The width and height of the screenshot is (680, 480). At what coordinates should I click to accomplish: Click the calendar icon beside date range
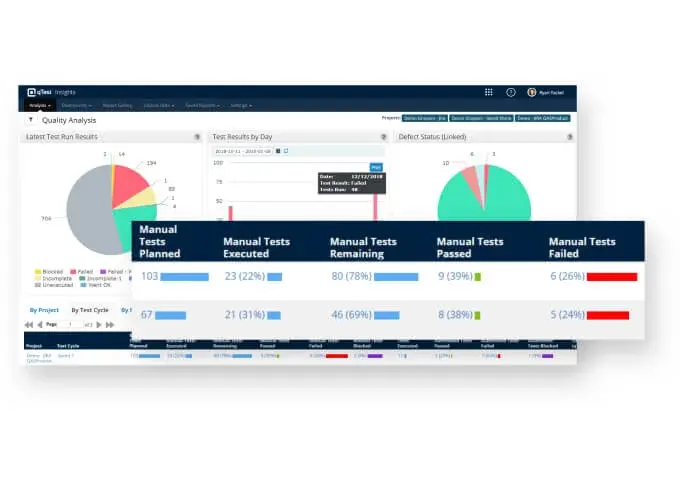pos(277,151)
